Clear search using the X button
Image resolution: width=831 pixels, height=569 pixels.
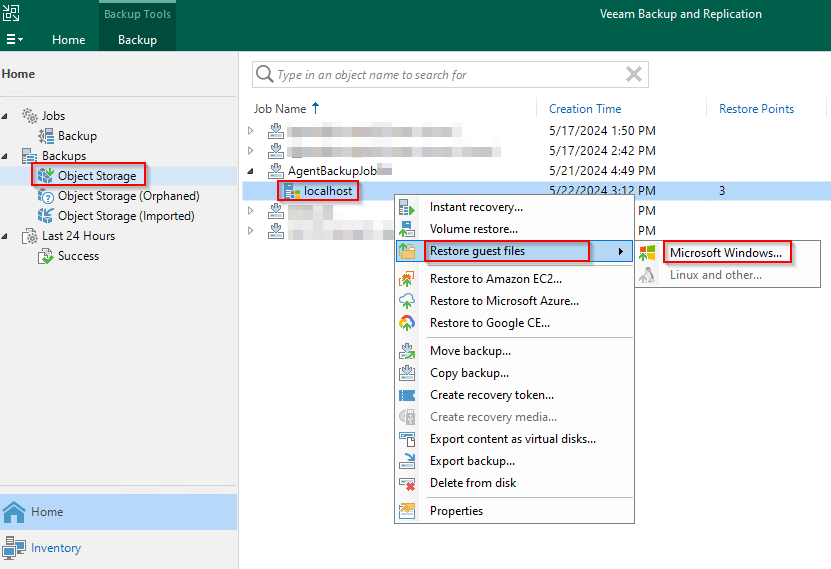pyautogui.click(x=633, y=75)
